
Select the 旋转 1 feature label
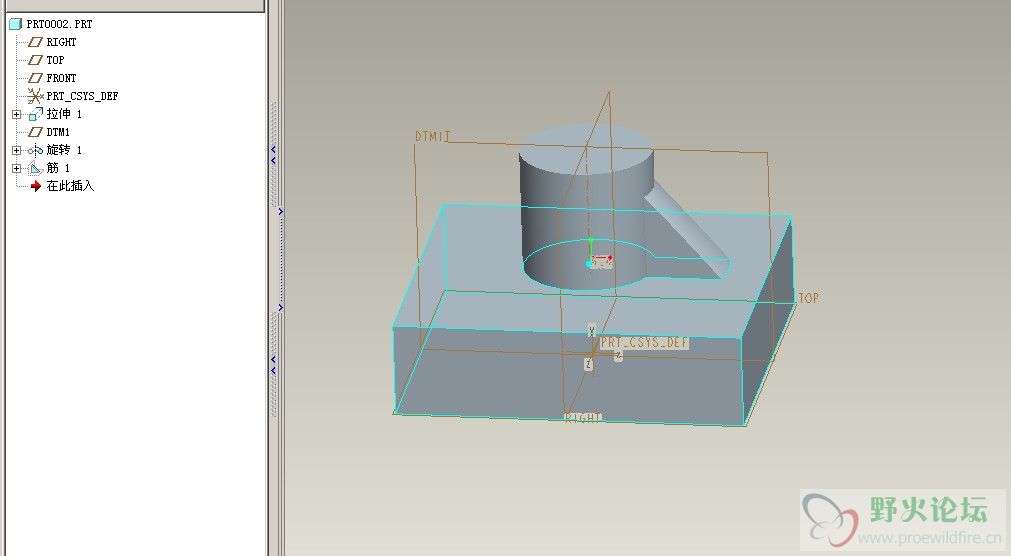[64, 150]
